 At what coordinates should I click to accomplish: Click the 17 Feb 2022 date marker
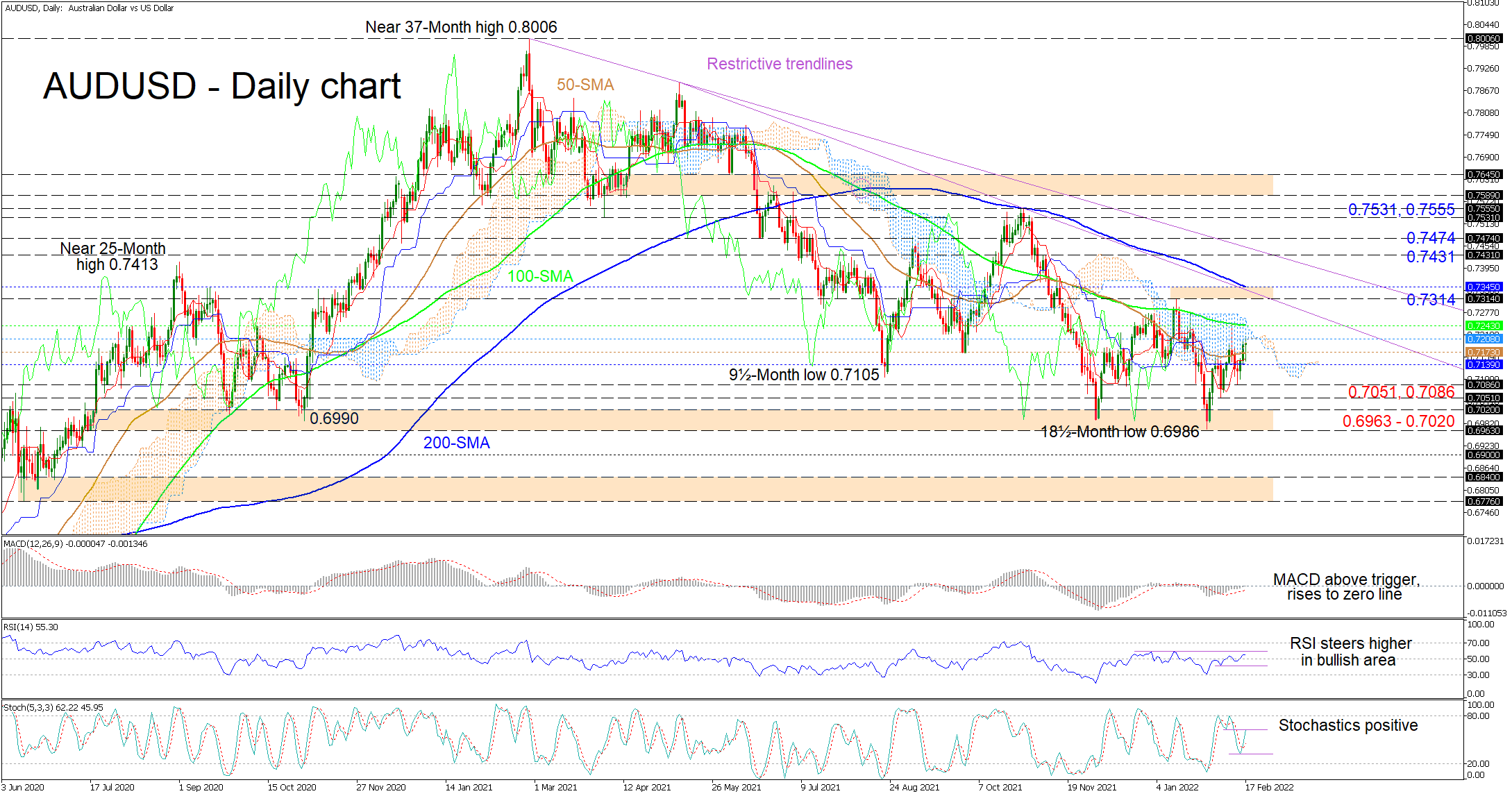coord(1268,787)
